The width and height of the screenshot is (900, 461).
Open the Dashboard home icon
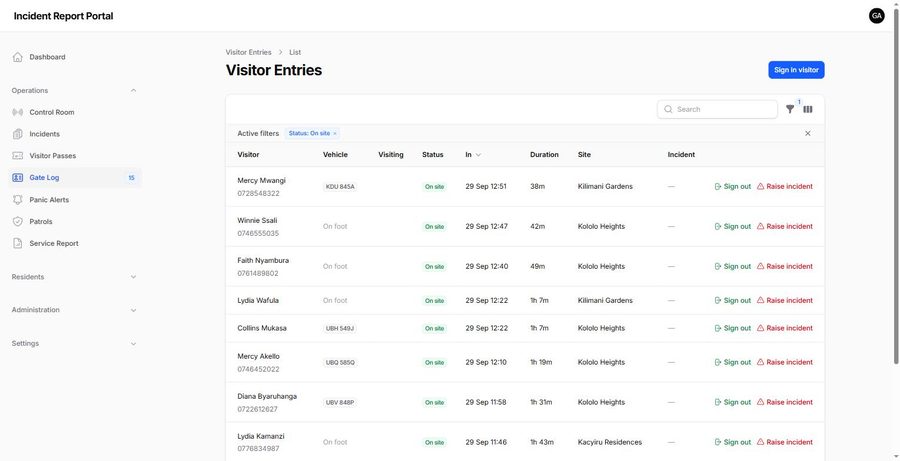point(18,57)
